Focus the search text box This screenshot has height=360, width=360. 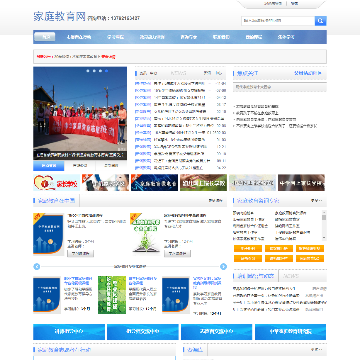click(x=278, y=21)
